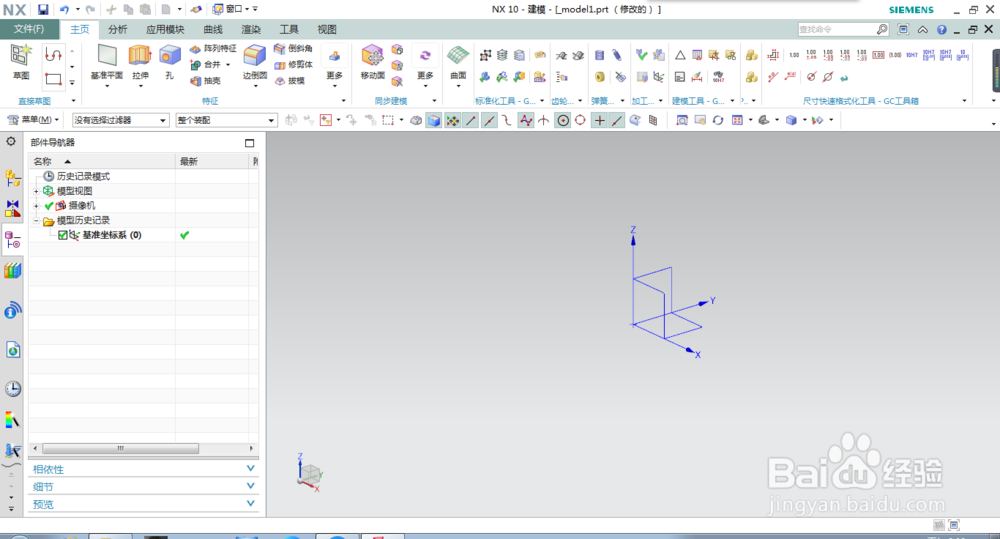Viewport: 1000px width, 539px height.
Task: Click the Save icon in title bar
Action: point(43,10)
